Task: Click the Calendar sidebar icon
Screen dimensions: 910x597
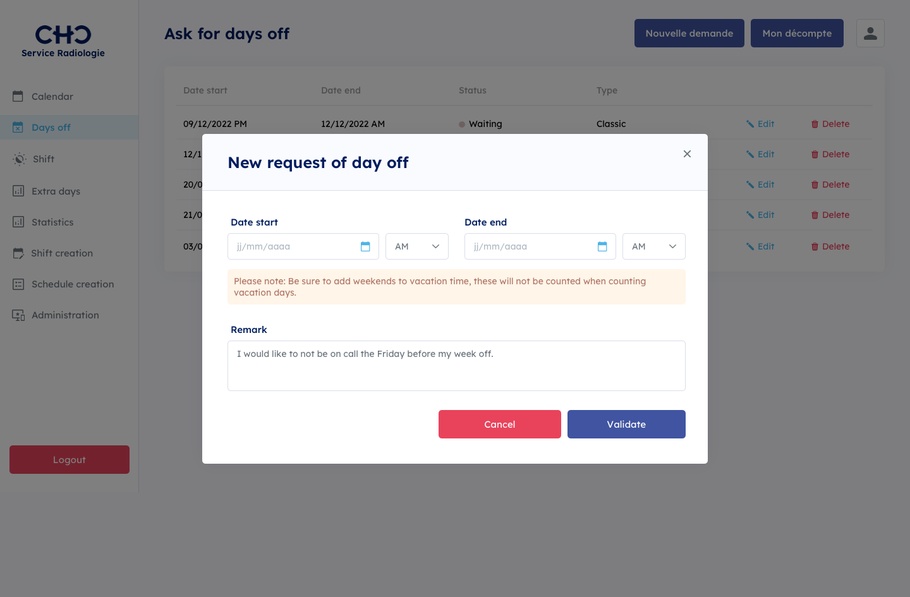Action: pos(18,97)
